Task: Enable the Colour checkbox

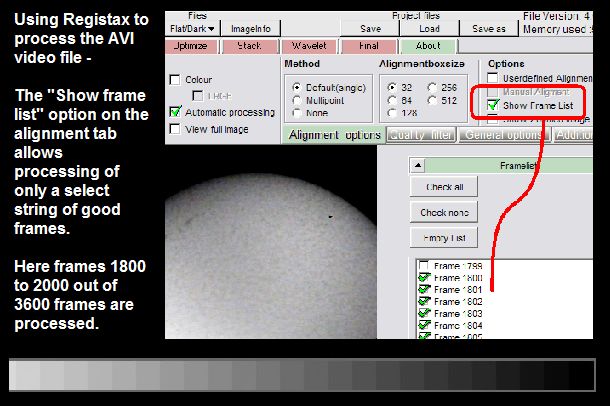Action: coord(176,80)
